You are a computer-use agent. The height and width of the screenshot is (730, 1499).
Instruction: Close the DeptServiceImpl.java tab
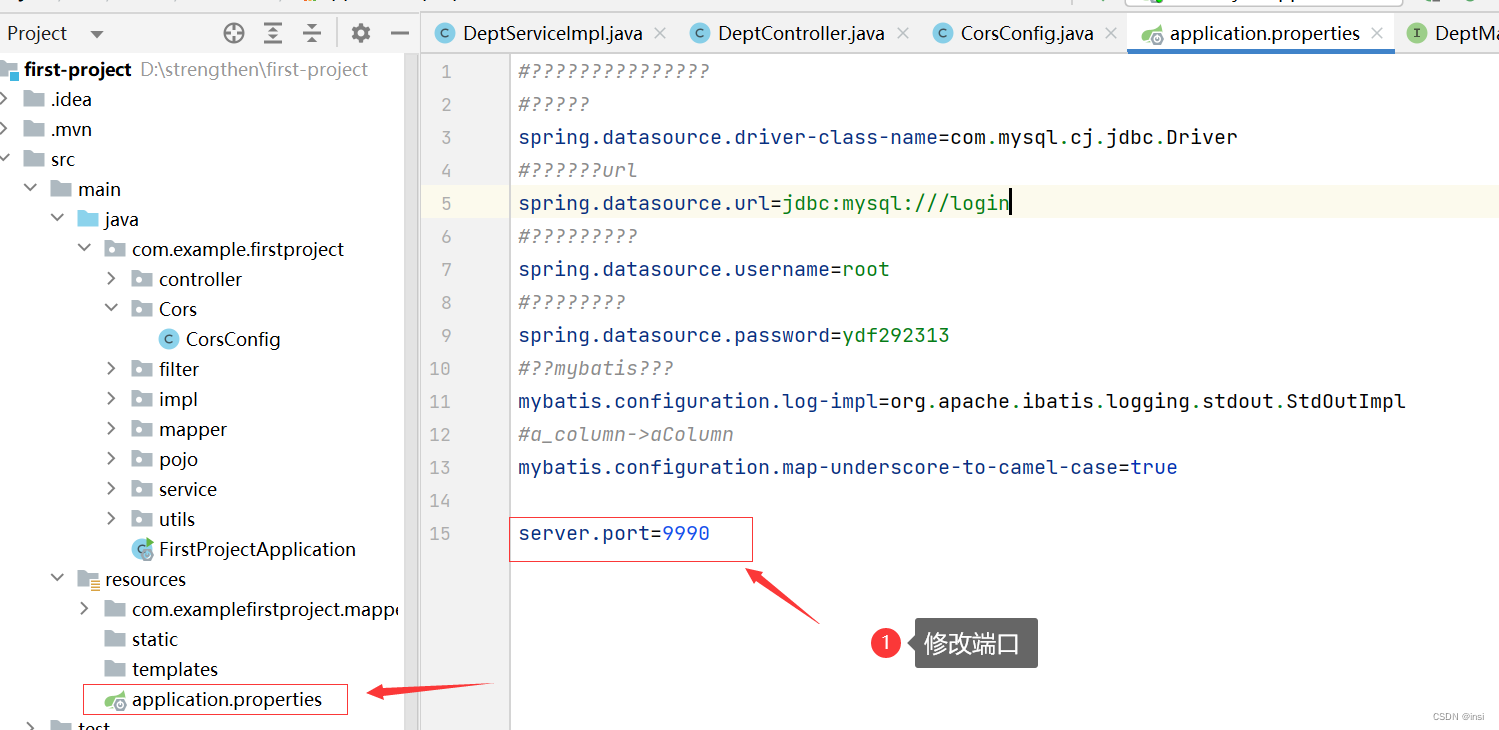[660, 32]
